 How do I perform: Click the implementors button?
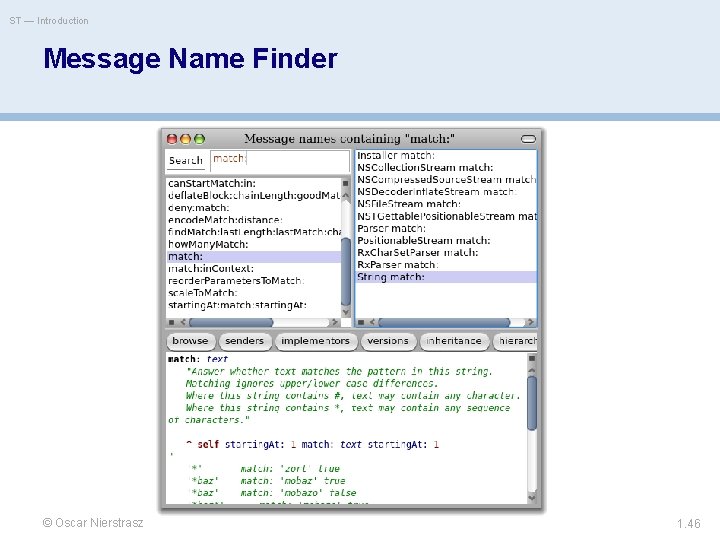pos(315,341)
